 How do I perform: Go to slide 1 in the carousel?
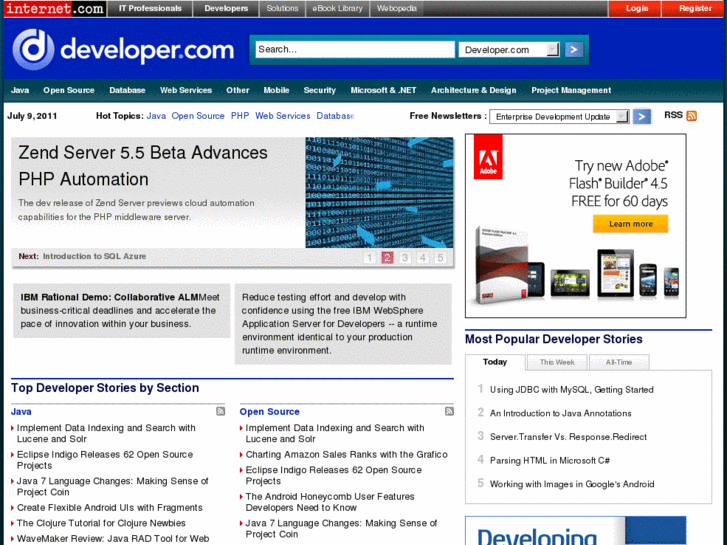tap(369, 257)
